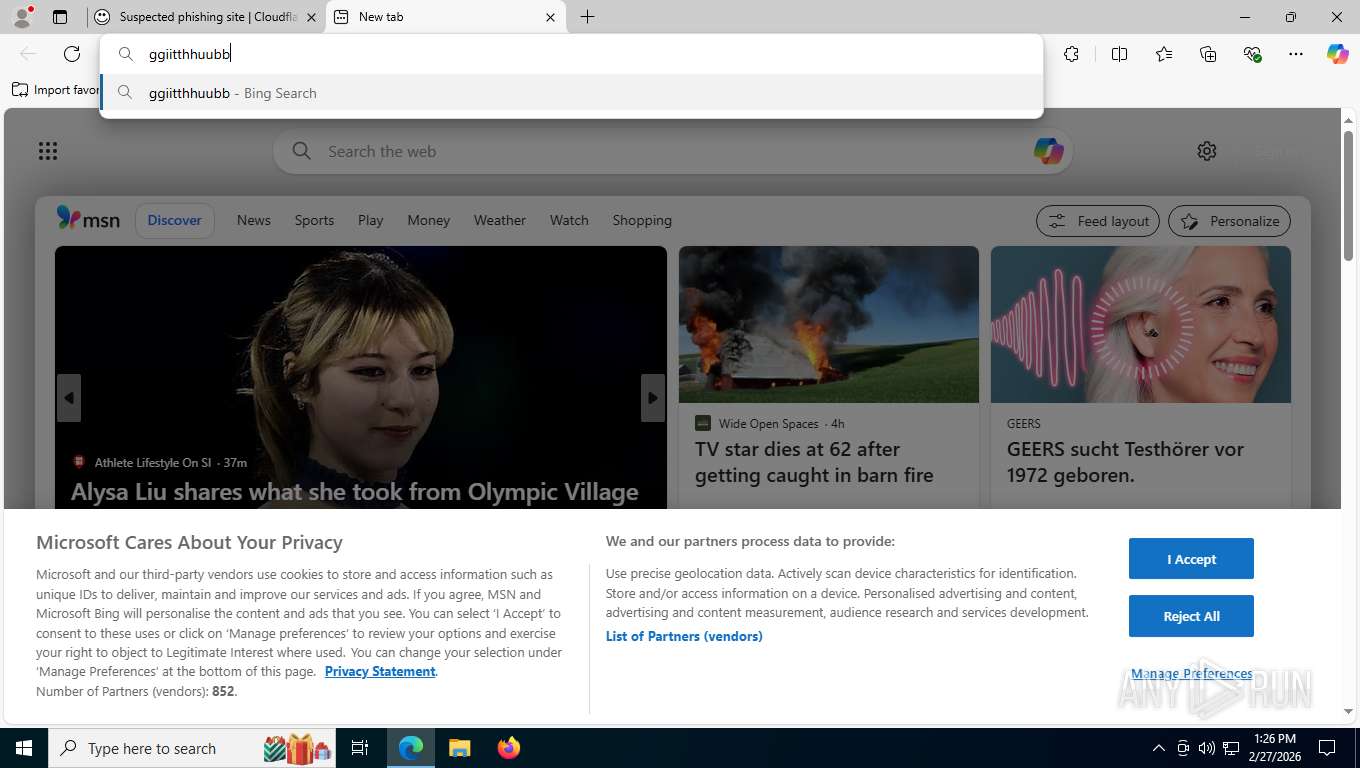Select the ggiitthhuubb Bing Search suggestion

point(571,93)
